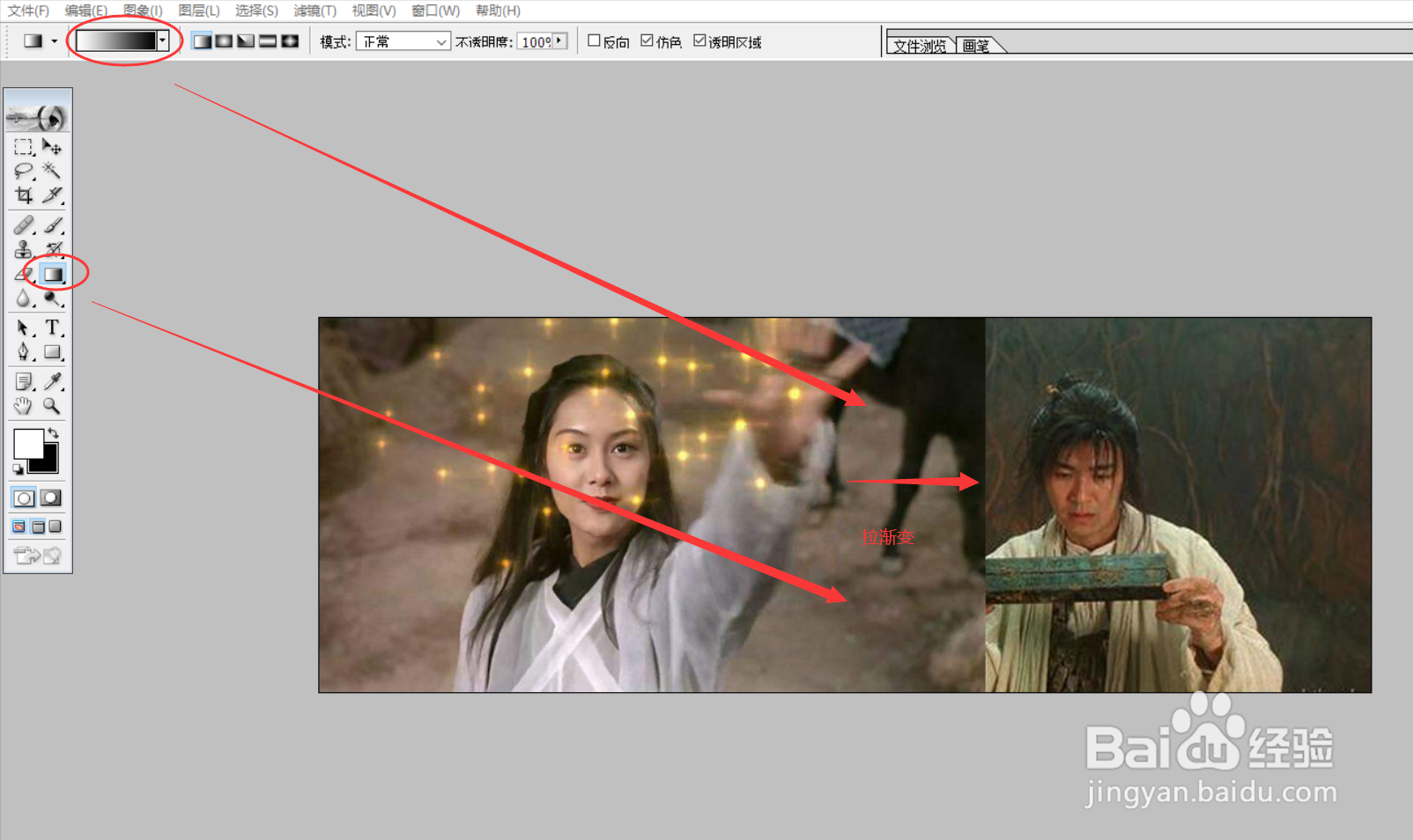Open the 文件(F) menu
The width and height of the screenshot is (1413, 840).
[x=28, y=11]
